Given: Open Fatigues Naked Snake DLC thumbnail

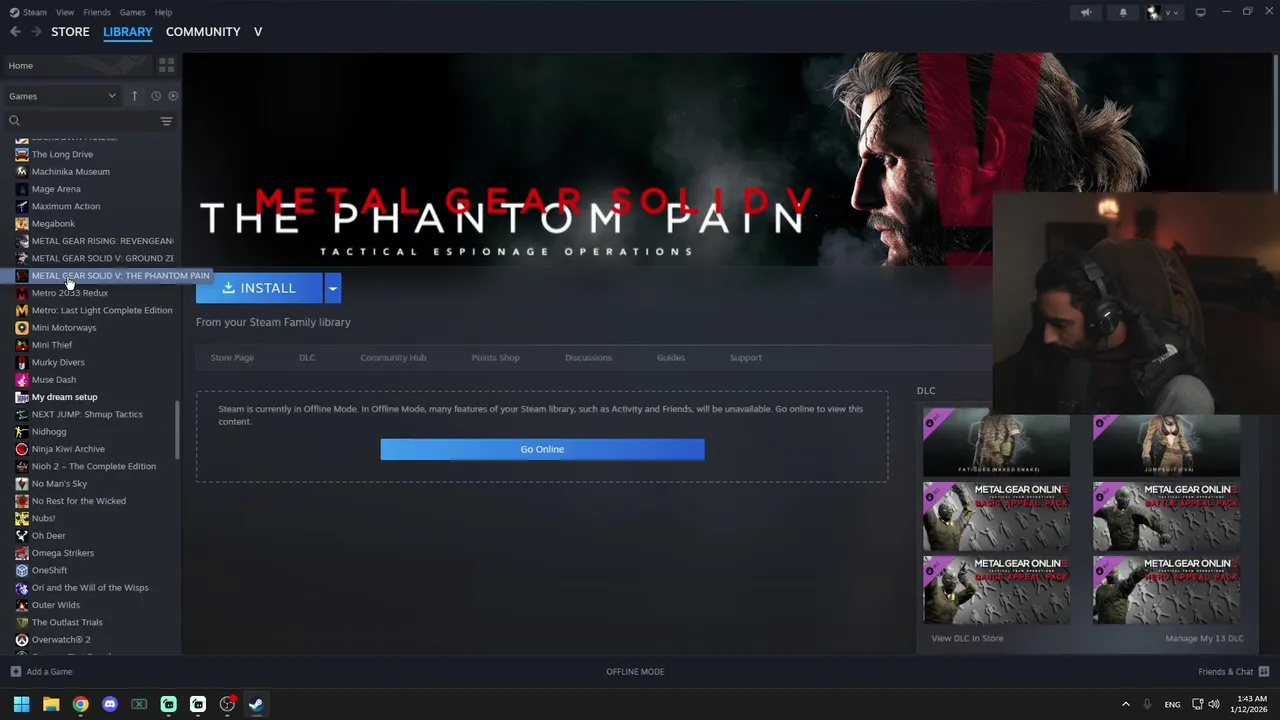Looking at the screenshot, I should [996, 443].
